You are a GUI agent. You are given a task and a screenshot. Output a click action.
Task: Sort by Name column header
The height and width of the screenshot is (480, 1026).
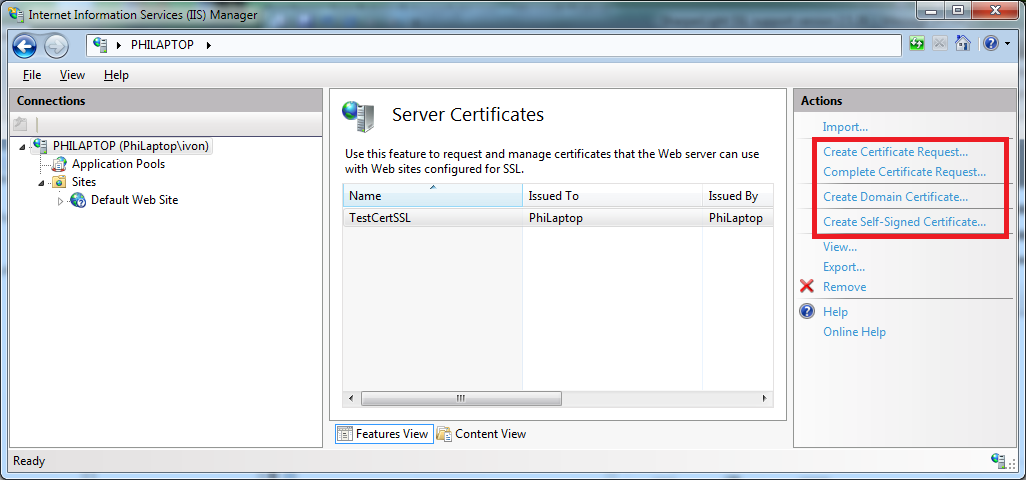[433, 196]
